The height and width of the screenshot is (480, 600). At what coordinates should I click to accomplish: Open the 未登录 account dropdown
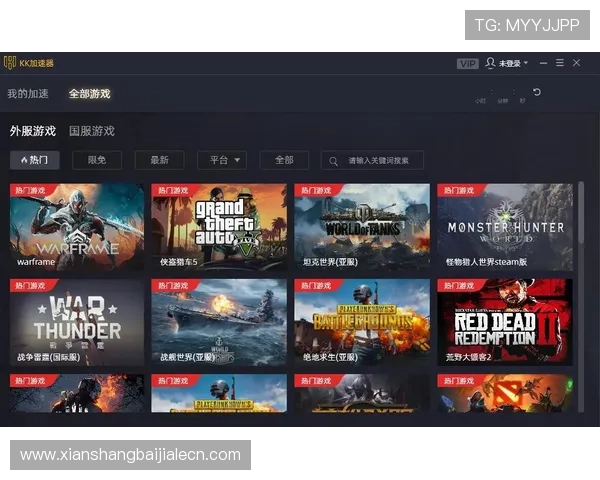coord(512,63)
